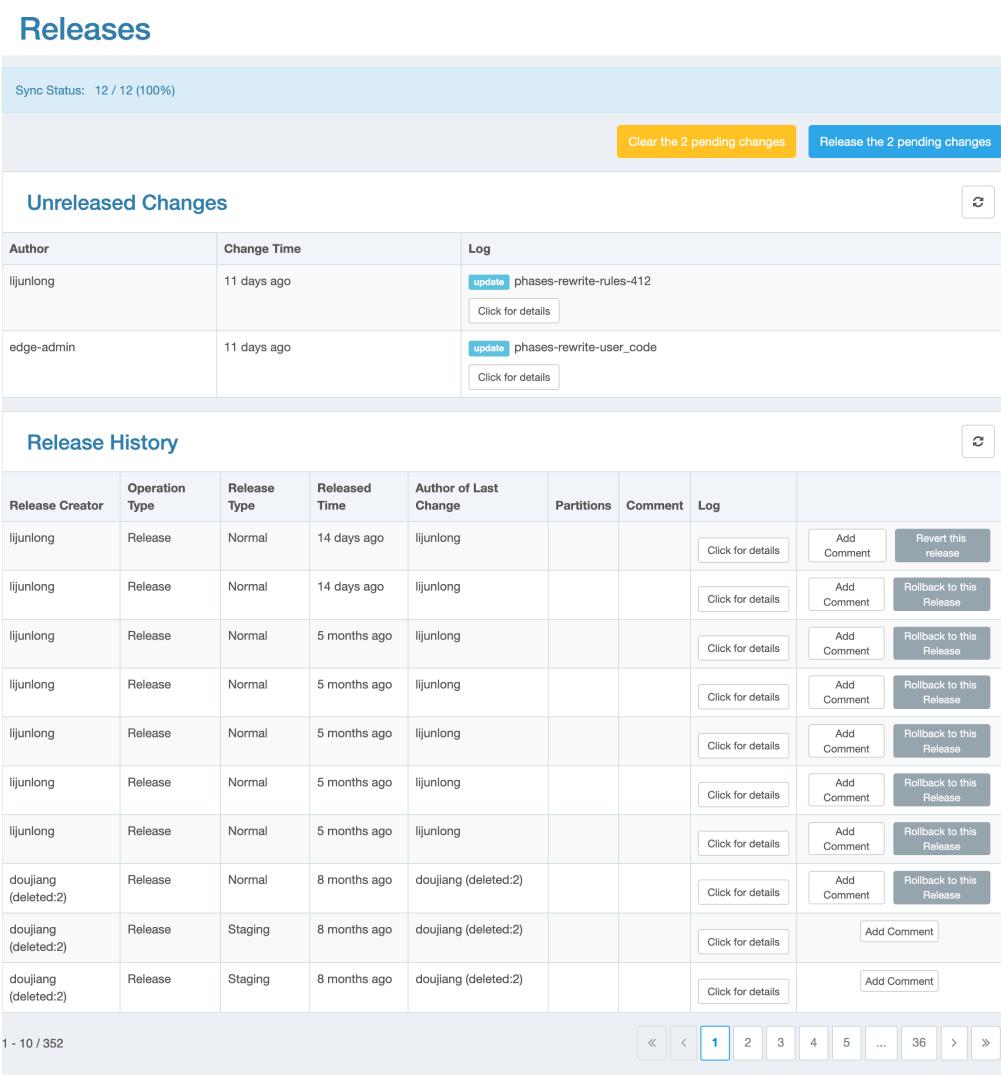Click the update badge beside phases-rewrite-user_code
The width and height of the screenshot is (1001, 1076).
tap(488, 348)
